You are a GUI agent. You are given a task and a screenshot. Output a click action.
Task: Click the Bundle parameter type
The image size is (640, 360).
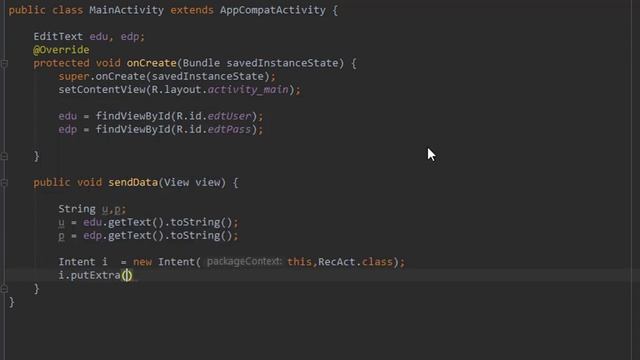click(x=201, y=63)
